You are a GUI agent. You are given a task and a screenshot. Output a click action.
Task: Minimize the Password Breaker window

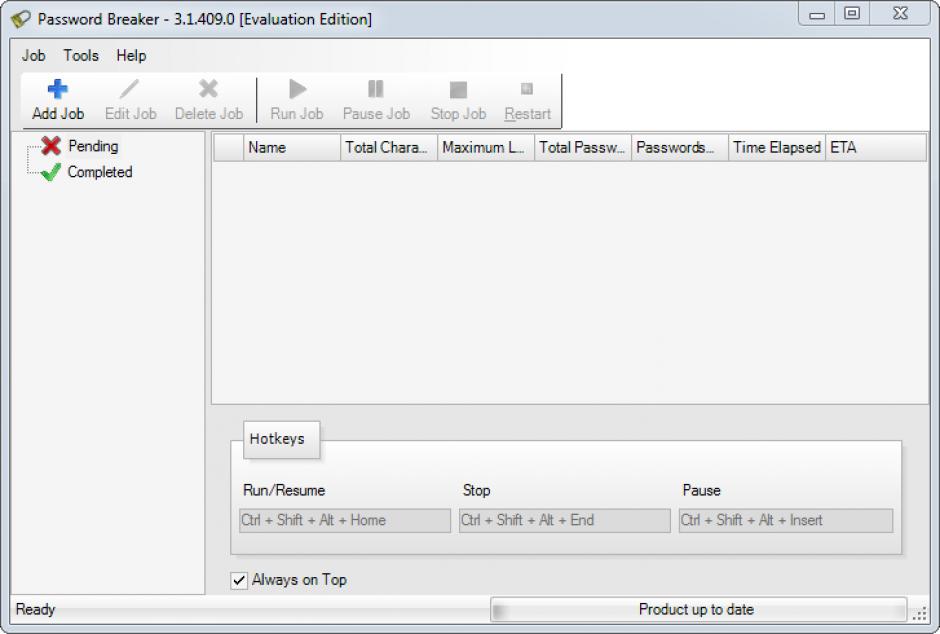pos(817,14)
